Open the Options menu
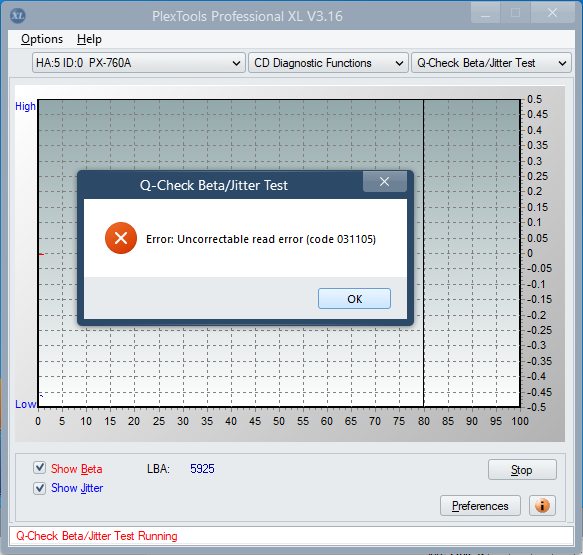Image resolution: width=583 pixels, height=555 pixels. 42,39
